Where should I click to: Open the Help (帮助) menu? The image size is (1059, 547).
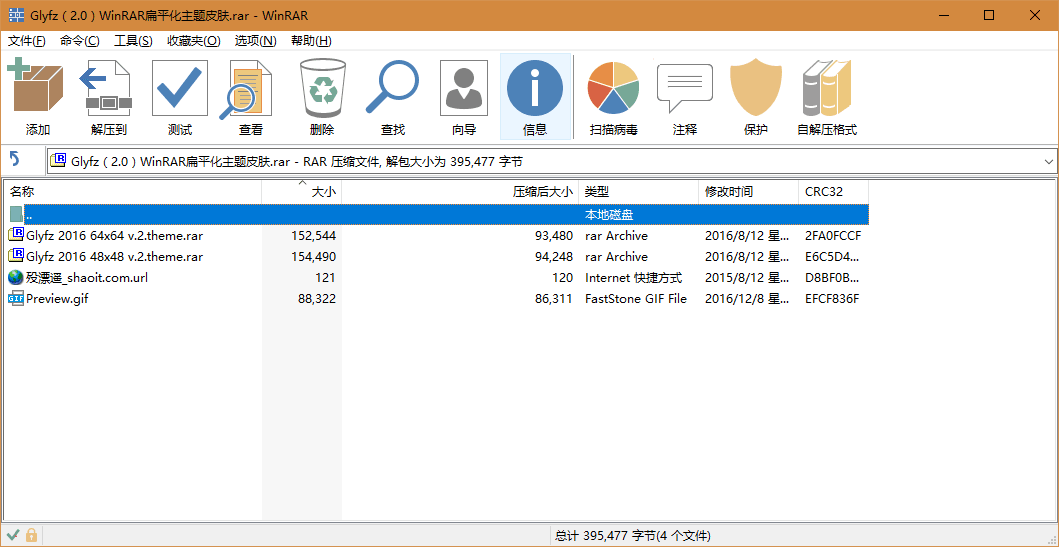pos(311,41)
